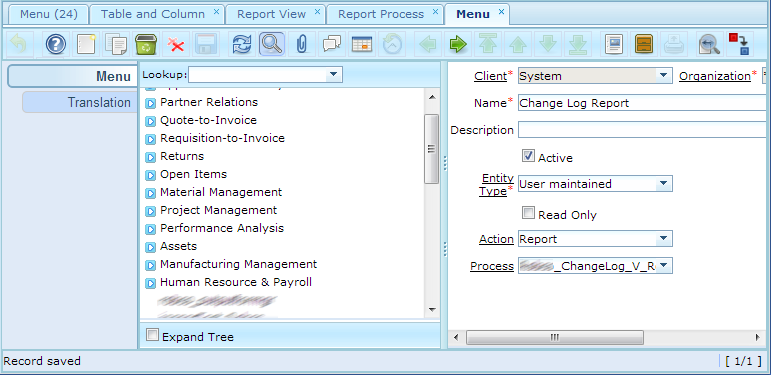Open the Archive cabinet icon
The image size is (771, 375).
643,45
